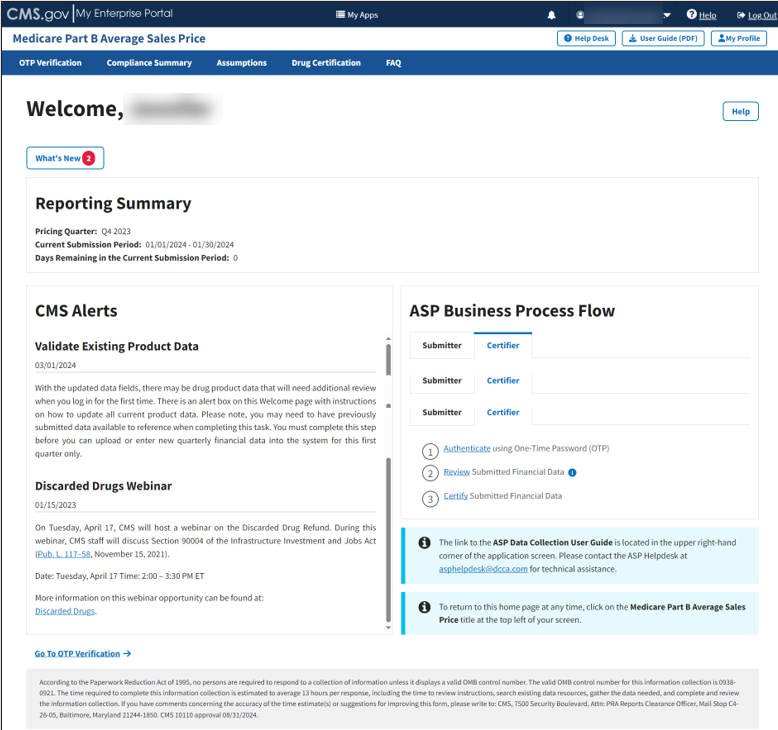Select the third row Submitter tab
The height and width of the screenshot is (730, 778).
pyautogui.click(x=442, y=412)
